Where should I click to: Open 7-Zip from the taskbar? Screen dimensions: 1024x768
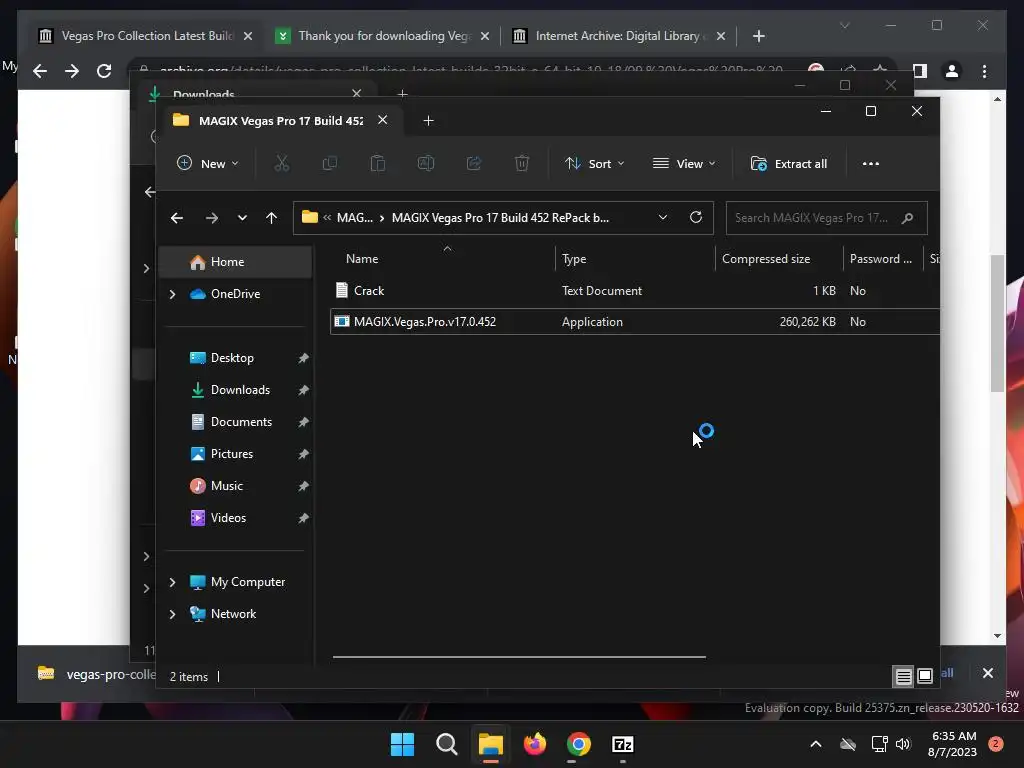(x=623, y=744)
